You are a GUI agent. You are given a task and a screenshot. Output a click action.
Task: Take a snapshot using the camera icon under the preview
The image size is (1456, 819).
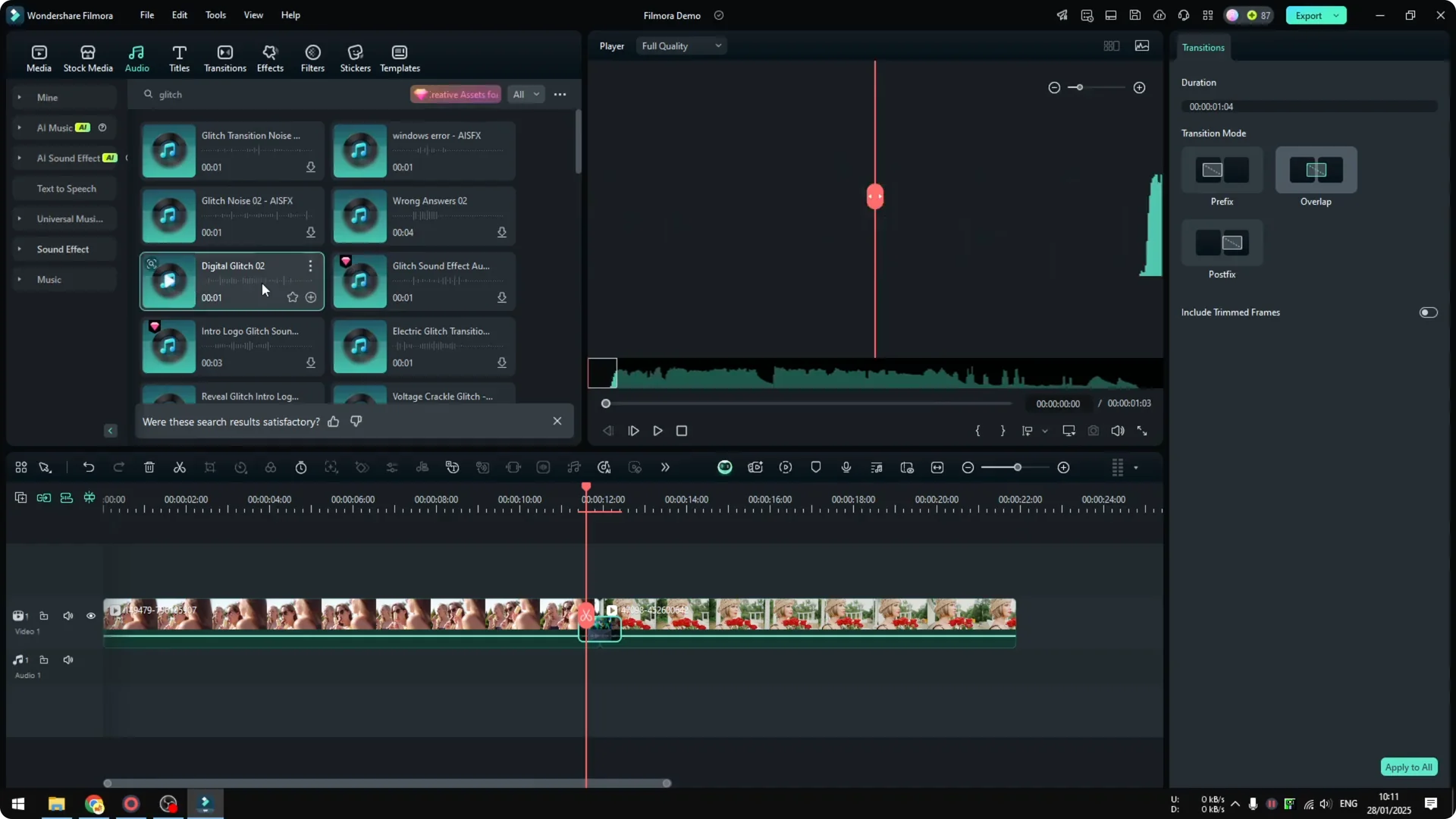(x=1093, y=431)
